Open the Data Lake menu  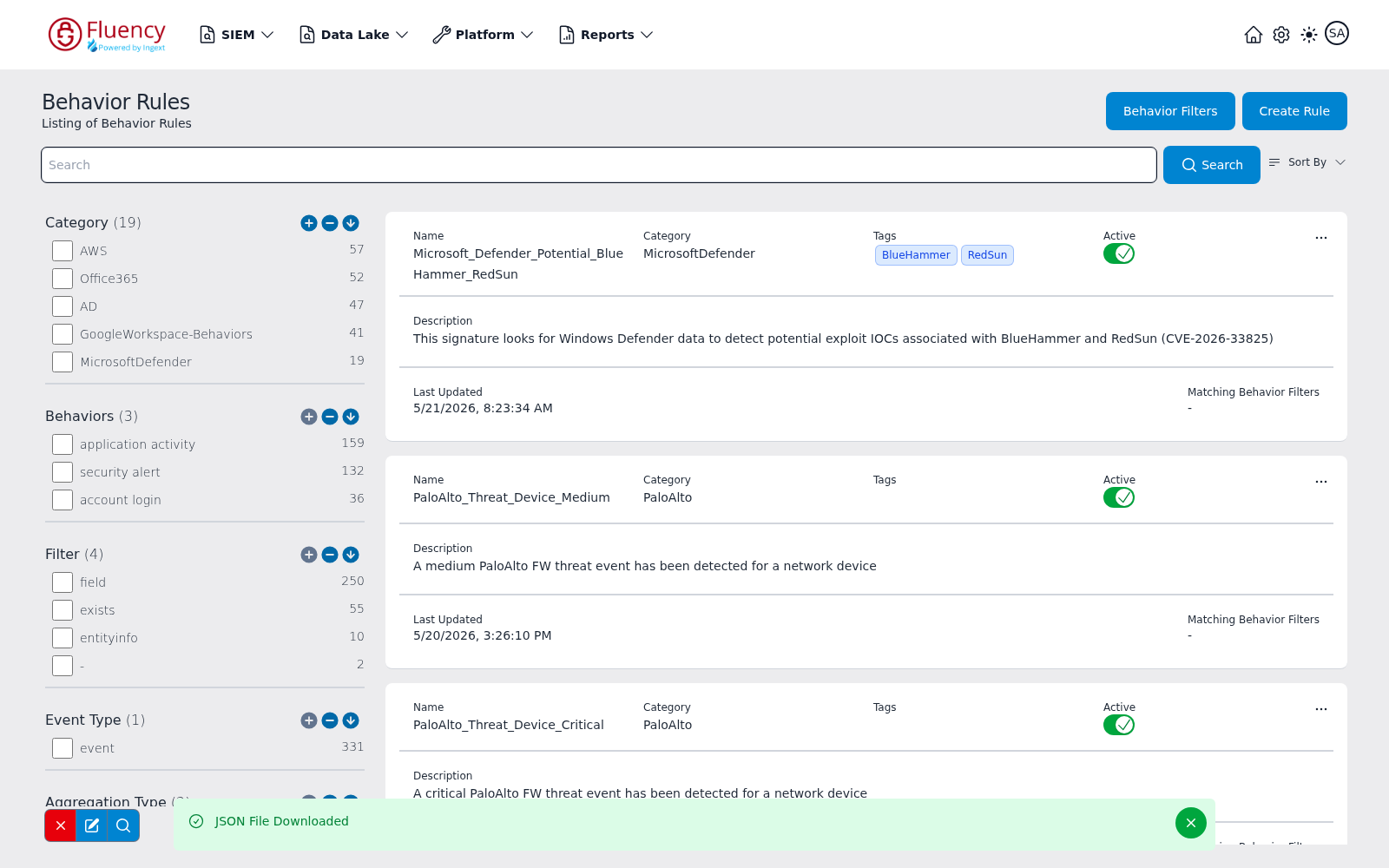pos(354,35)
